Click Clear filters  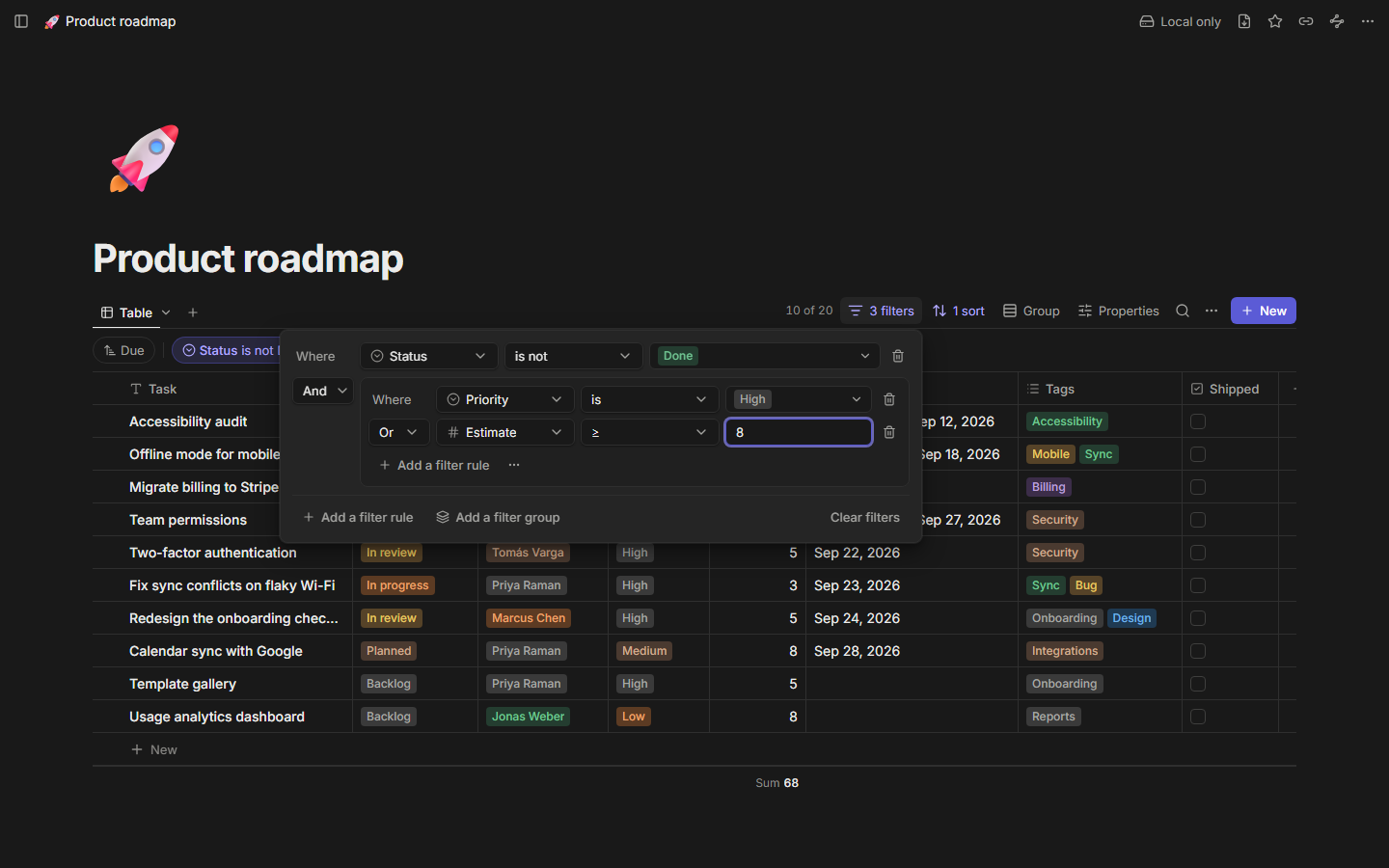click(x=865, y=517)
